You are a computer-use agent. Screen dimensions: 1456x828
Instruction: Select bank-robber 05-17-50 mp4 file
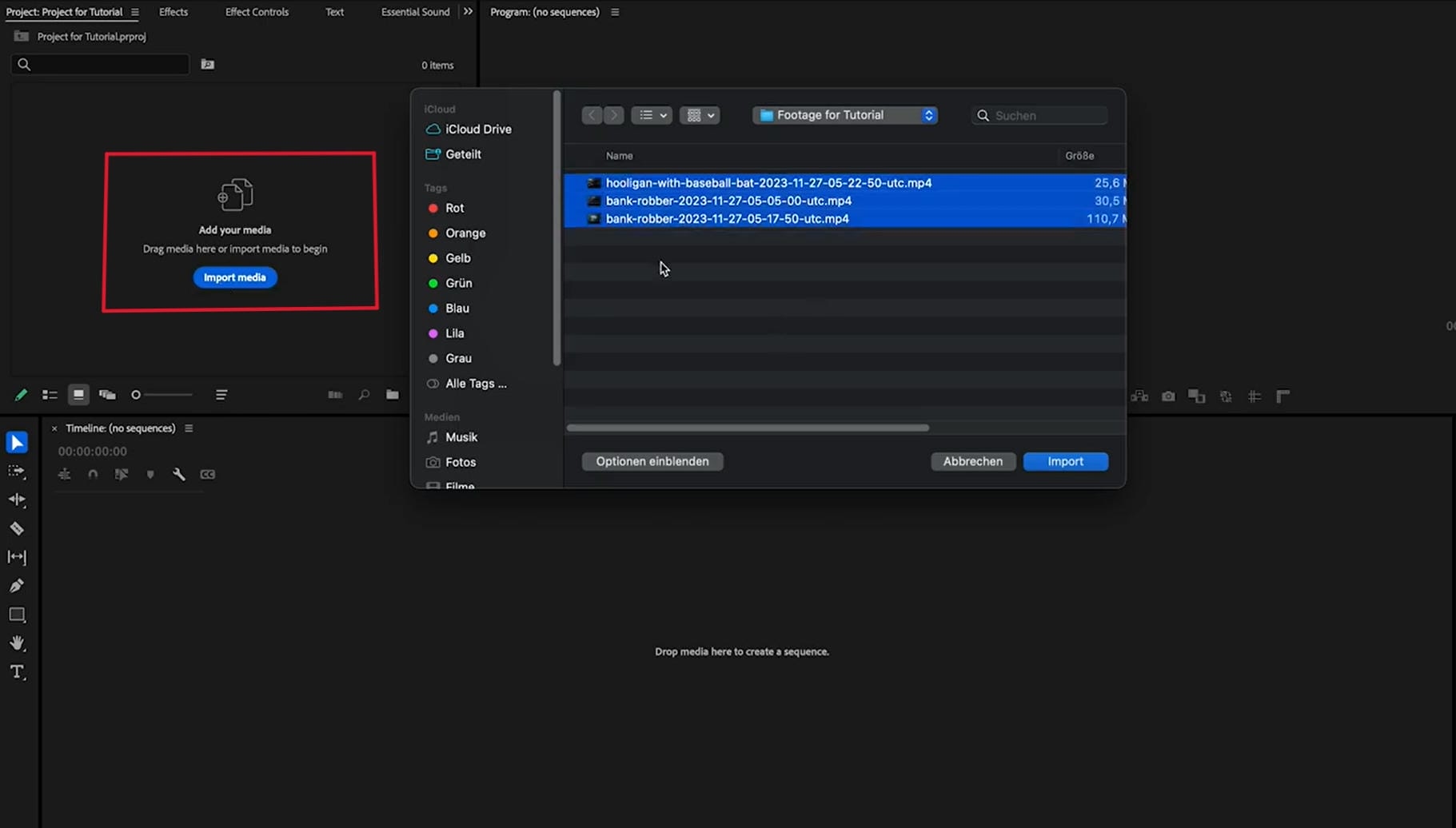[x=844, y=219]
